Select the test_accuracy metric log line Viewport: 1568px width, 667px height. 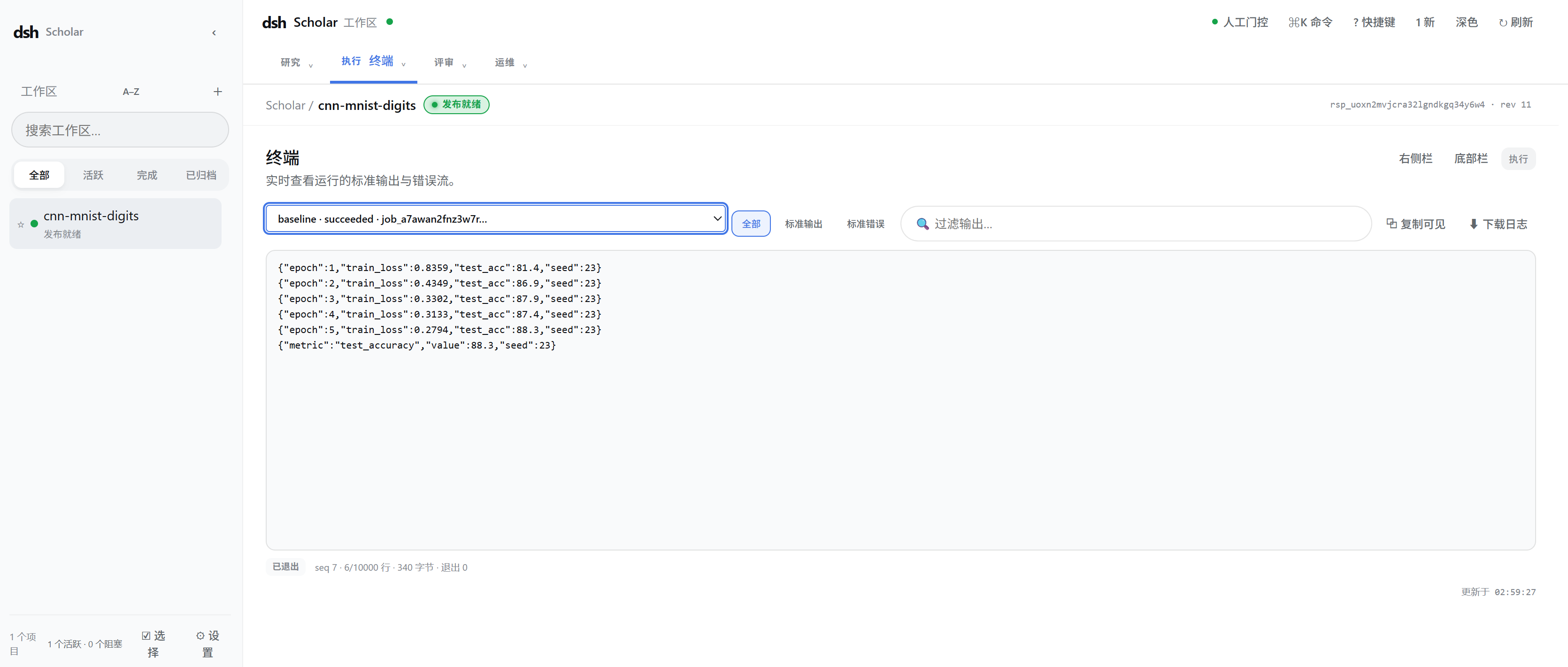coord(417,345)
